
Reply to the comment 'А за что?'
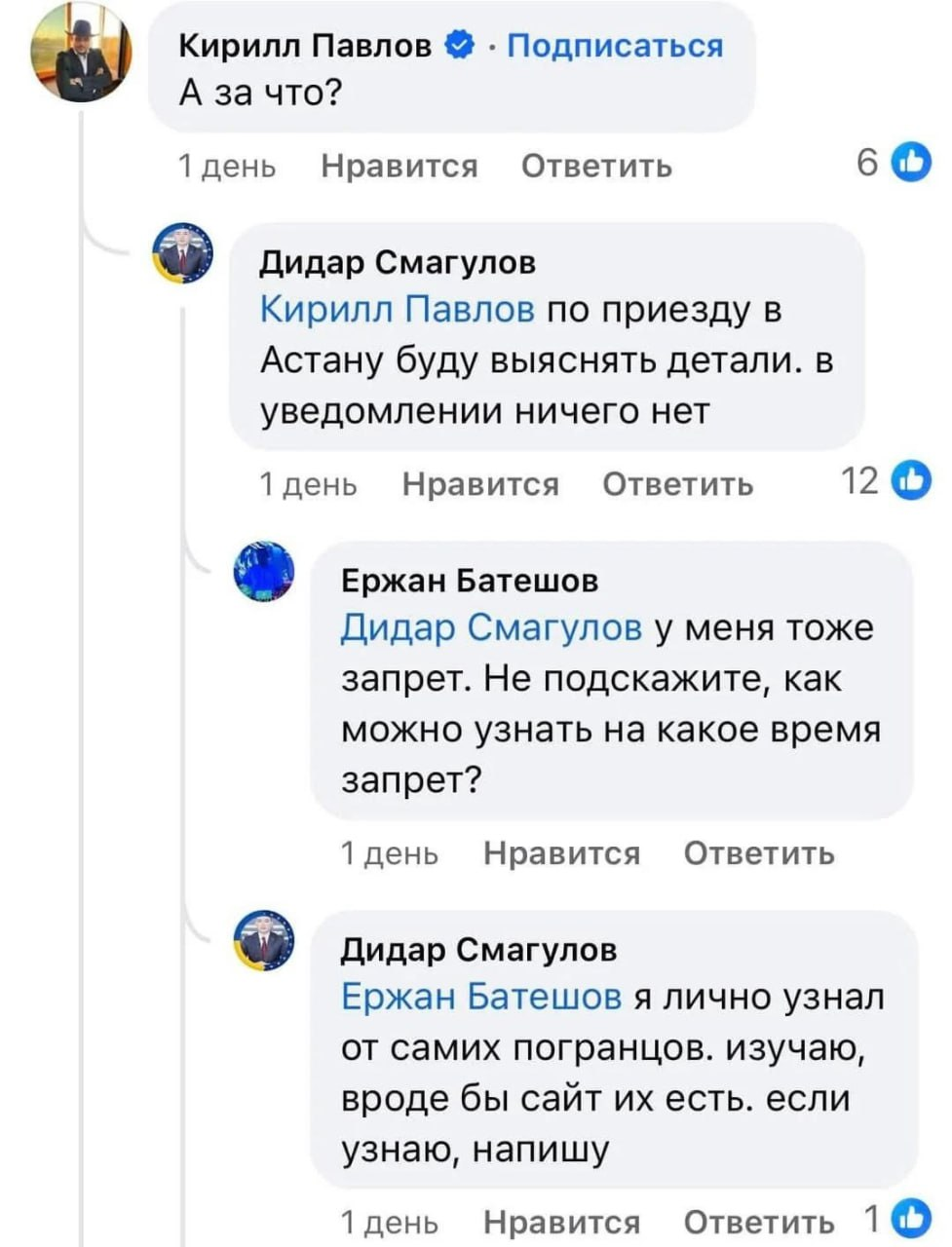pyautogui.click(x=597, y=167)
